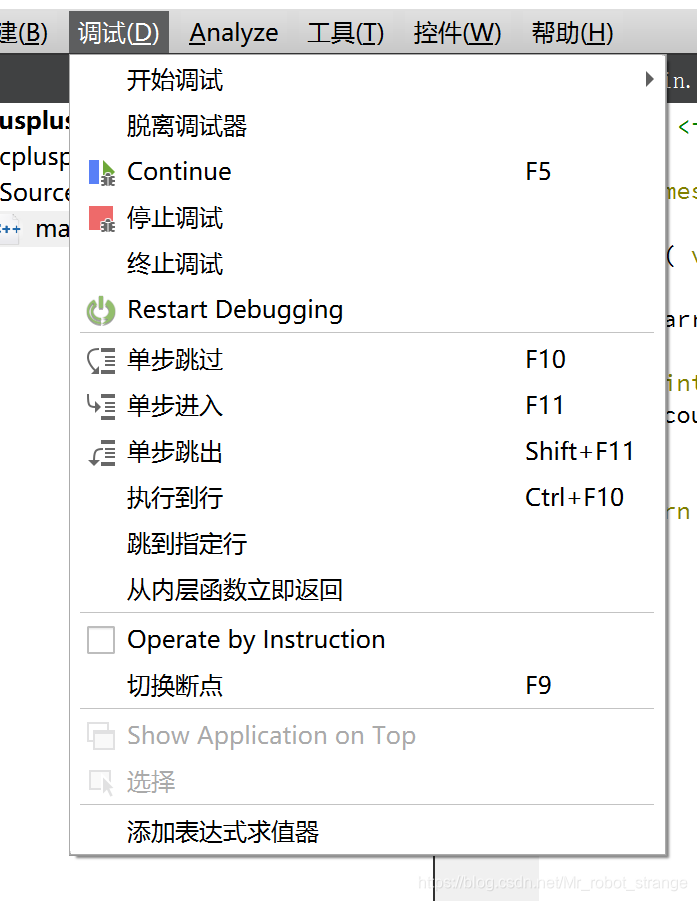Open the Analyze menu
The height and width of the screenshot is (901, 697).
[x=234, y=33]
